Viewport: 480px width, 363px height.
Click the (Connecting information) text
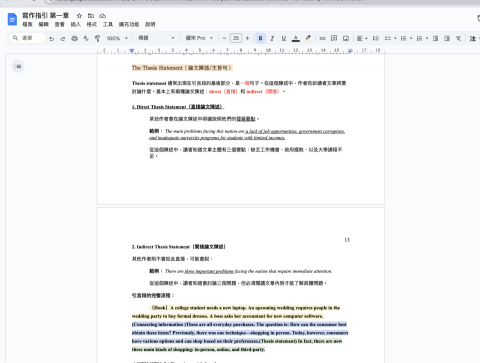click(159, 324)
